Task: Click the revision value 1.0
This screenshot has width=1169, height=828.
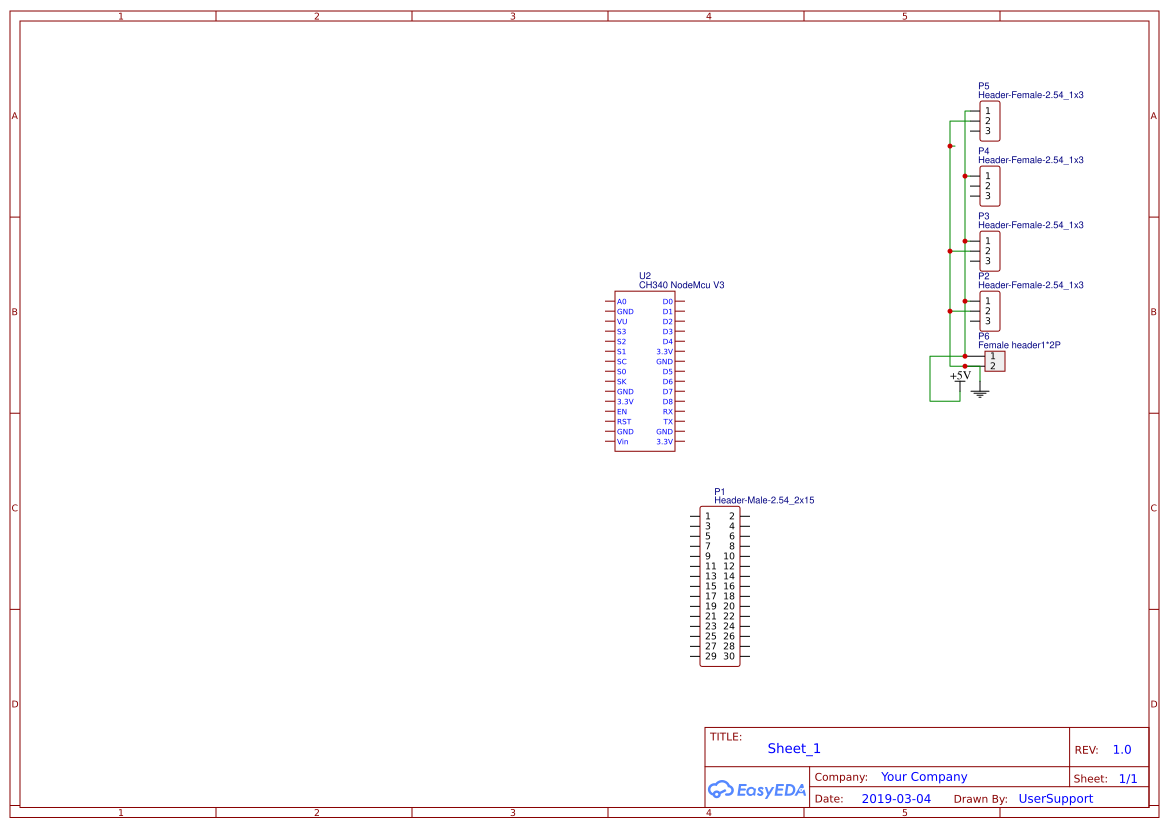Action: 1122,750
